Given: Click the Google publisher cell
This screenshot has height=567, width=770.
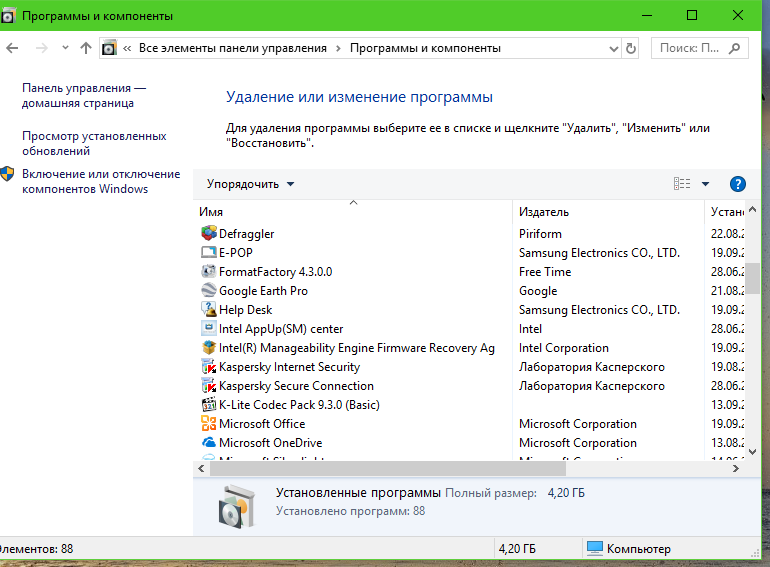Looking at the screenshot, I should (x=538, y=291).
